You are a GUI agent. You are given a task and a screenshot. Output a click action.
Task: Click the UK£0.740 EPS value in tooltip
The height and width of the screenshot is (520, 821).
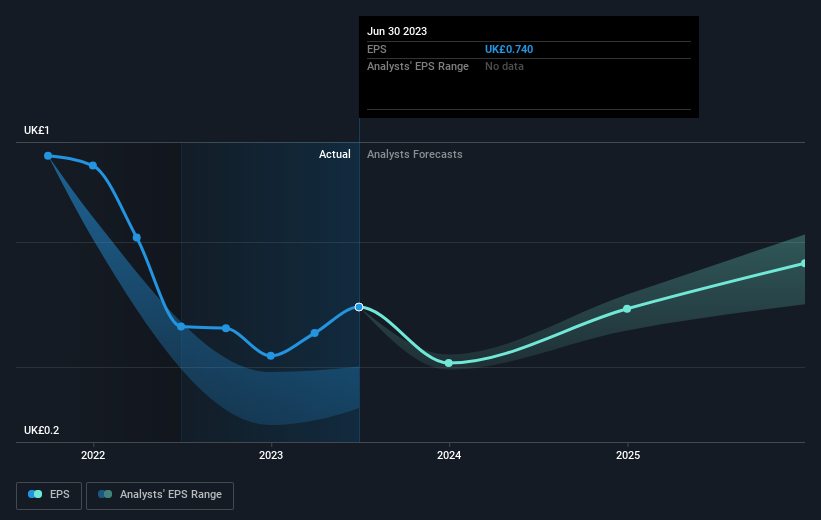tap(509, 49)
